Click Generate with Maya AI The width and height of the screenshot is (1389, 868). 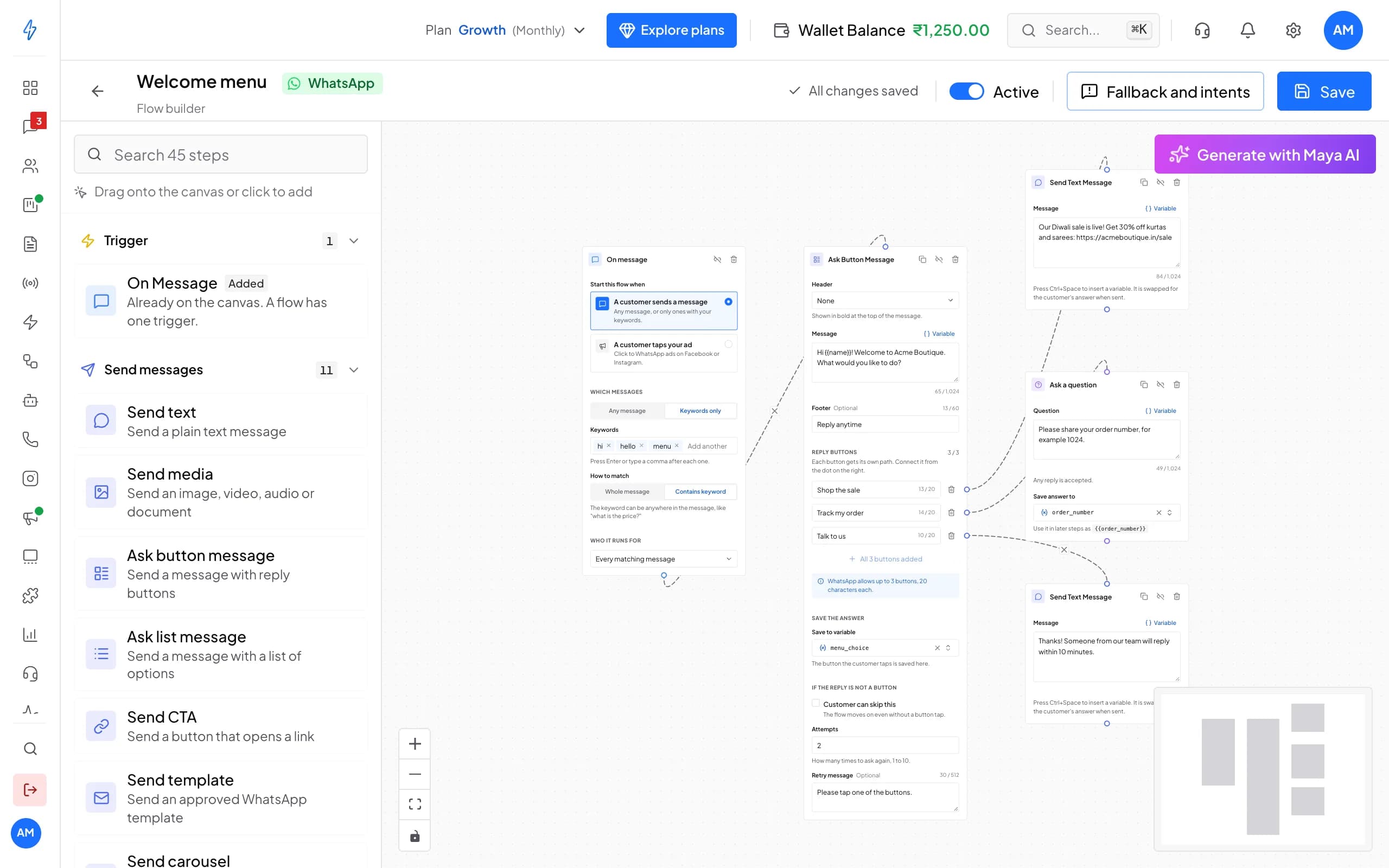click(x=1265, y=155)
